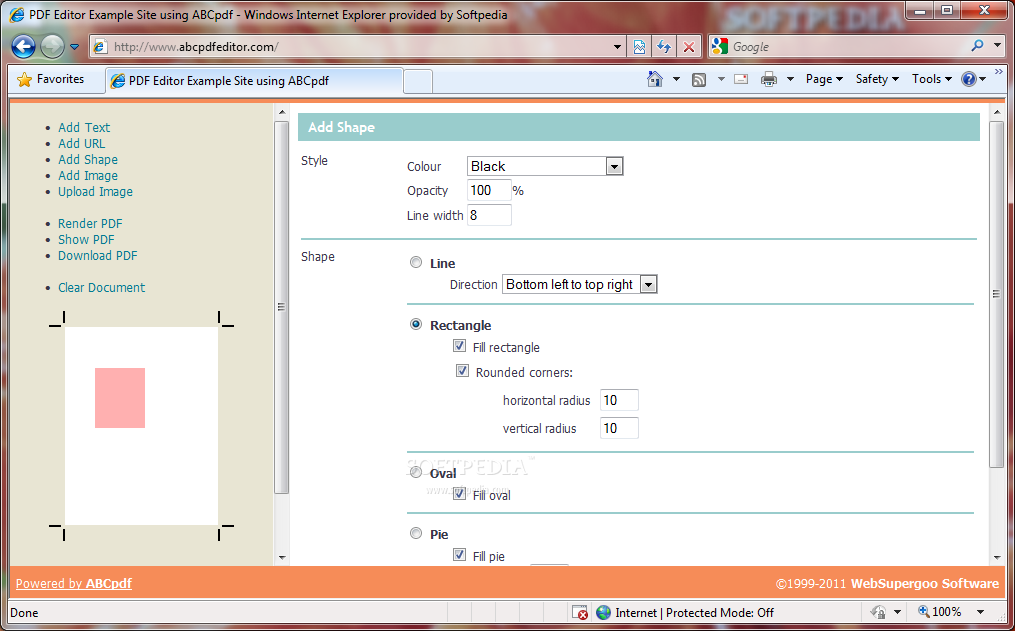Click the horizontal radius field
1015x631 pixels.
619,400
